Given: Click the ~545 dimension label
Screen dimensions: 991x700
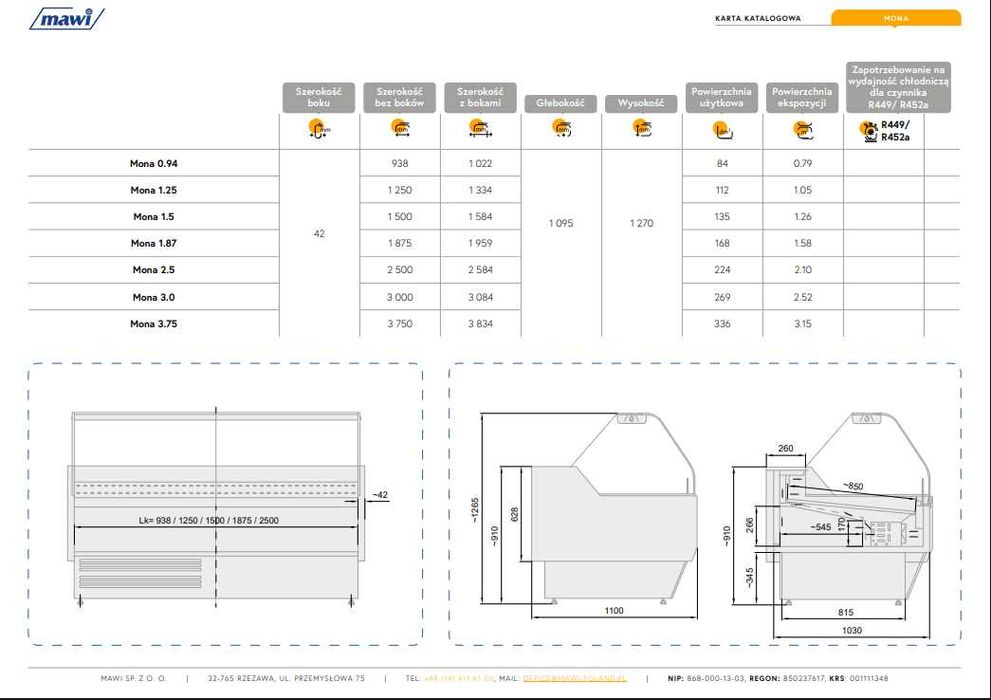Looking at the screenshot, I should (820, 527).
